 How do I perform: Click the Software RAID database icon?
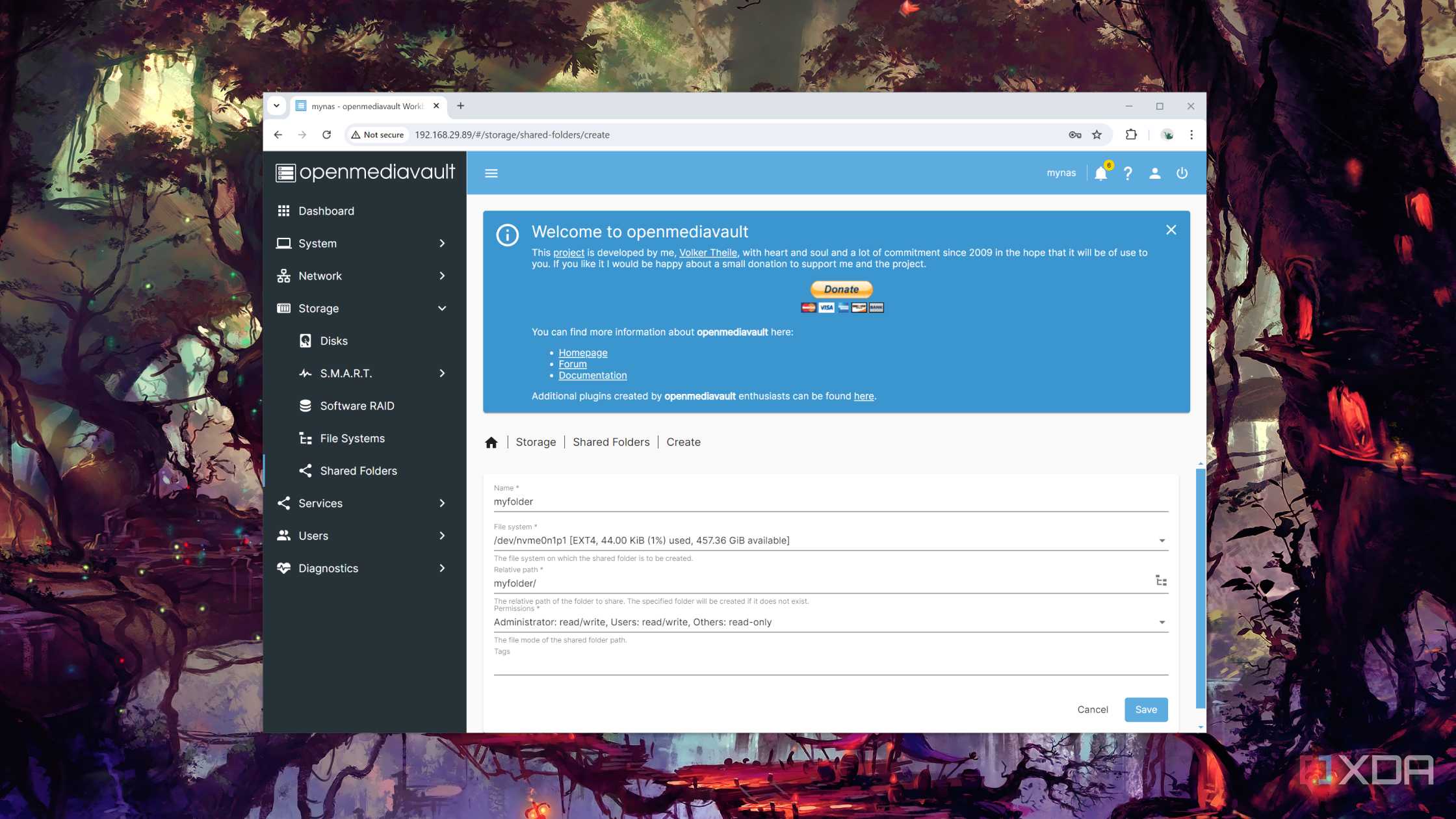click(x=305, y=406)
